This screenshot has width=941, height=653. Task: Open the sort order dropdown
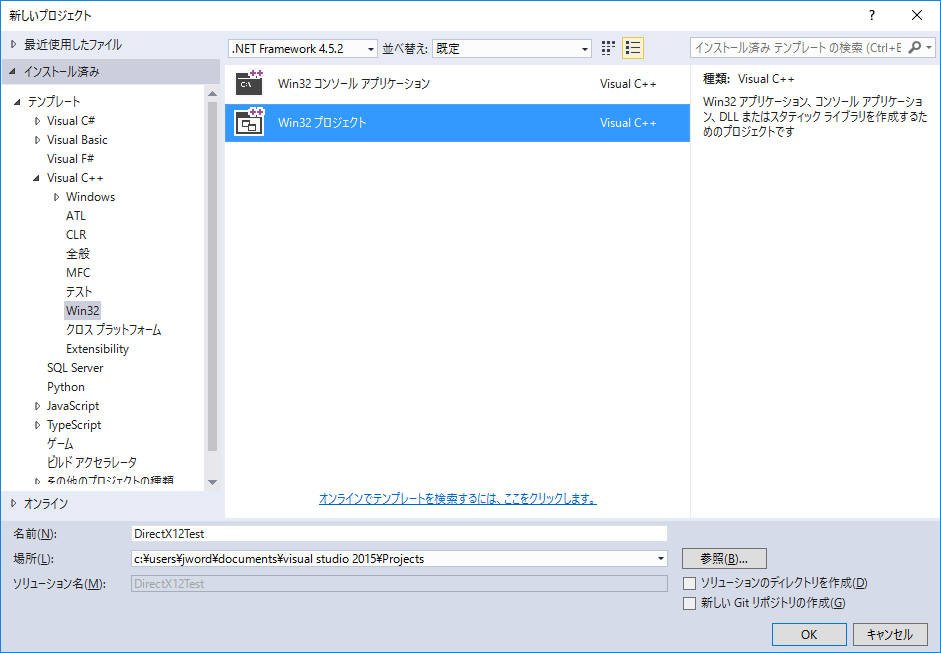[585, 48]
